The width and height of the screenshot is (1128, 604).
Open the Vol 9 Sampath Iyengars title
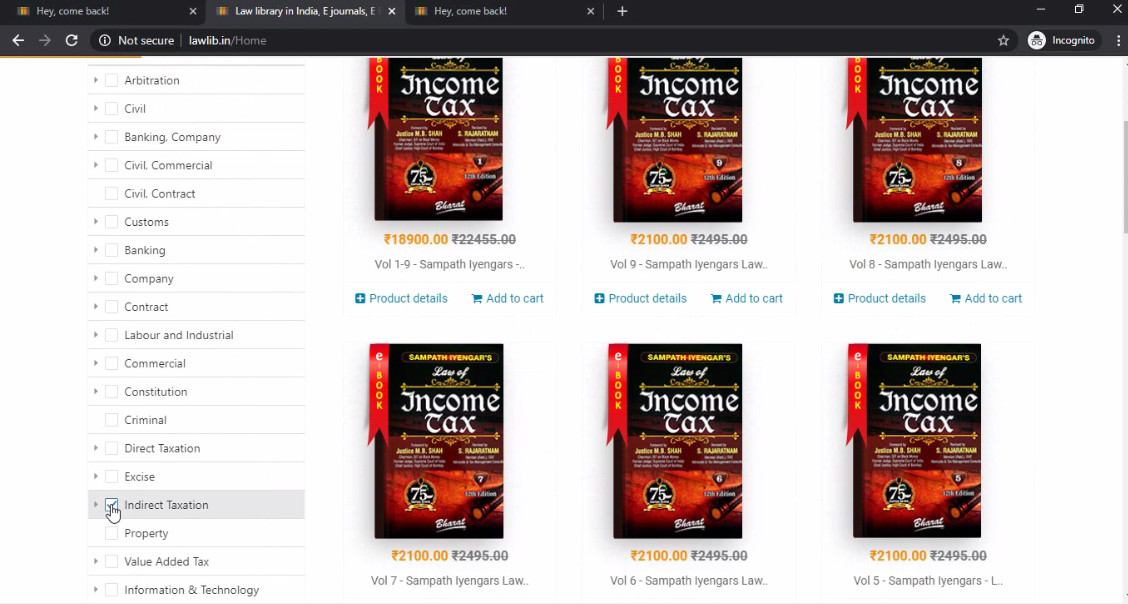tap(689, 264)
